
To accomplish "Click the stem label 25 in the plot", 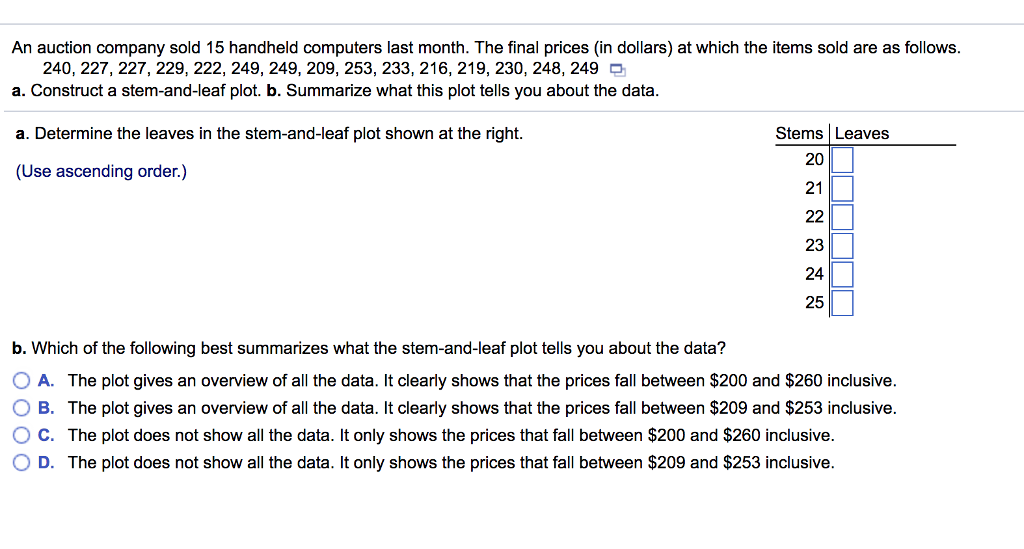I will click(x=814, y=302).
